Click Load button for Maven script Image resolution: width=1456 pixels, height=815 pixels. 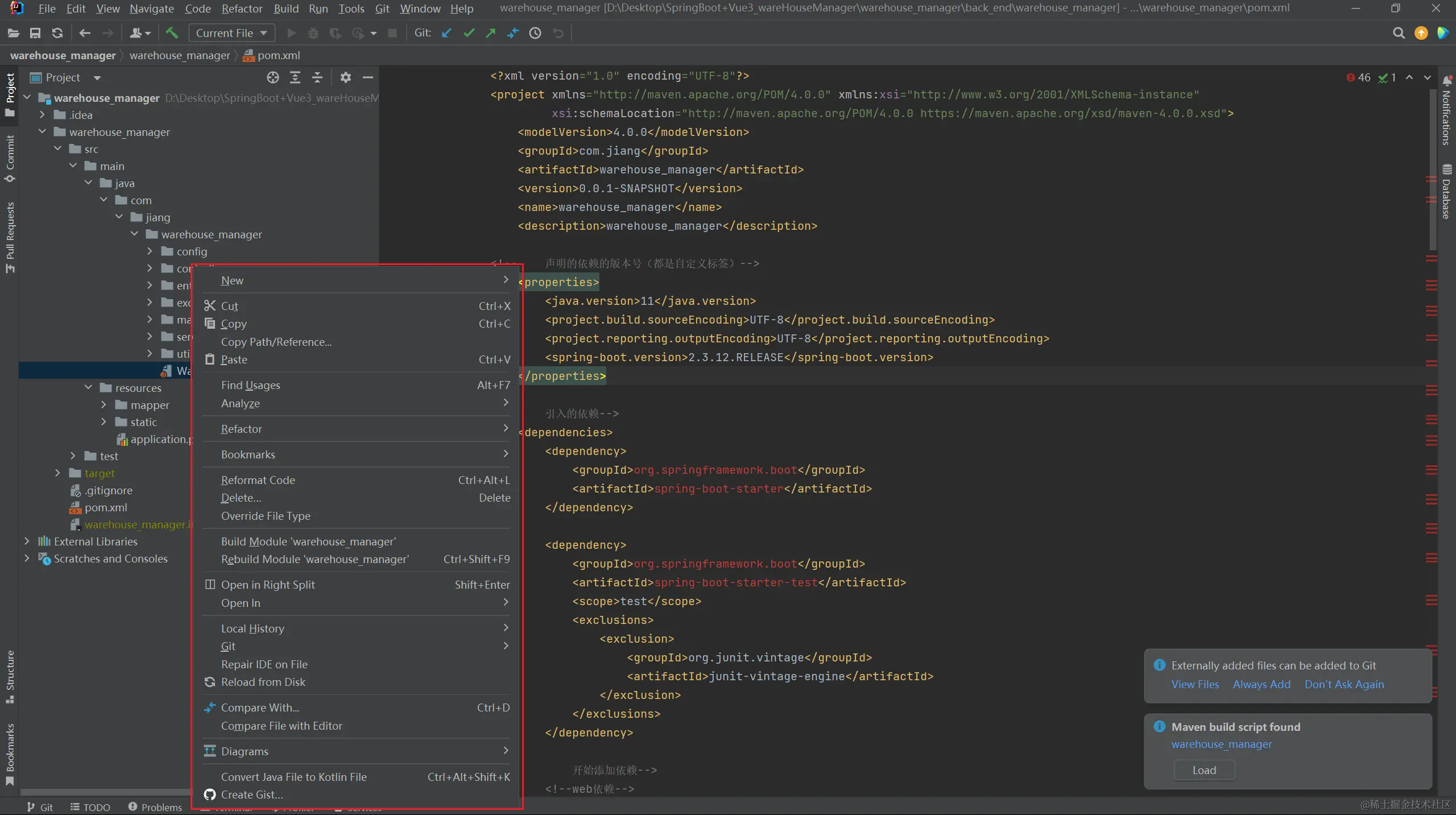point(1204,770)
